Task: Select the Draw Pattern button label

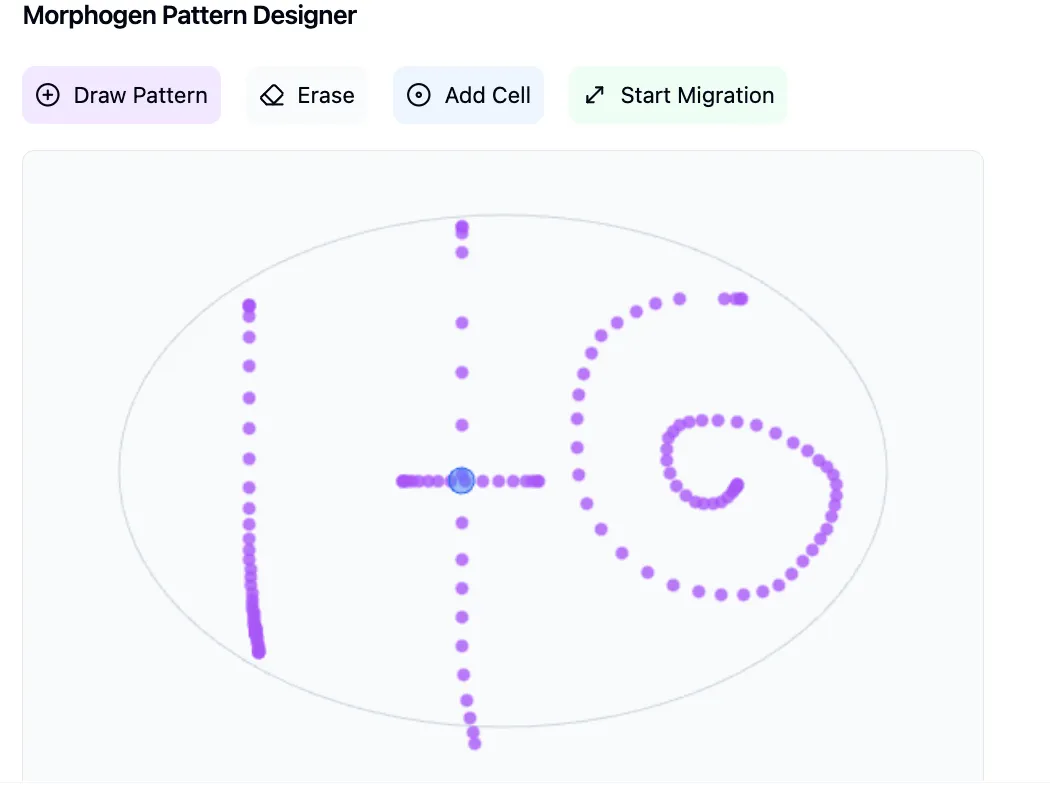Action: click(141, 95)
